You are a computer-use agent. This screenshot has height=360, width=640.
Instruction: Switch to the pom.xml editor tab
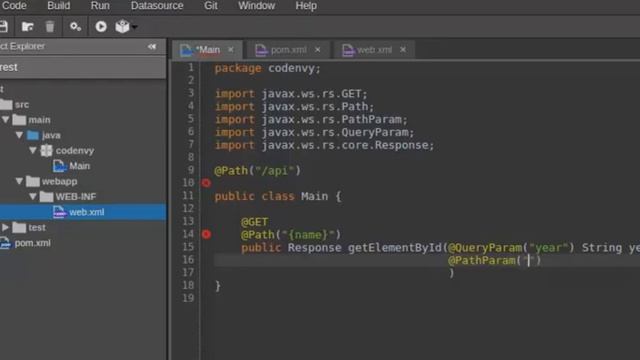coord(289,50)
